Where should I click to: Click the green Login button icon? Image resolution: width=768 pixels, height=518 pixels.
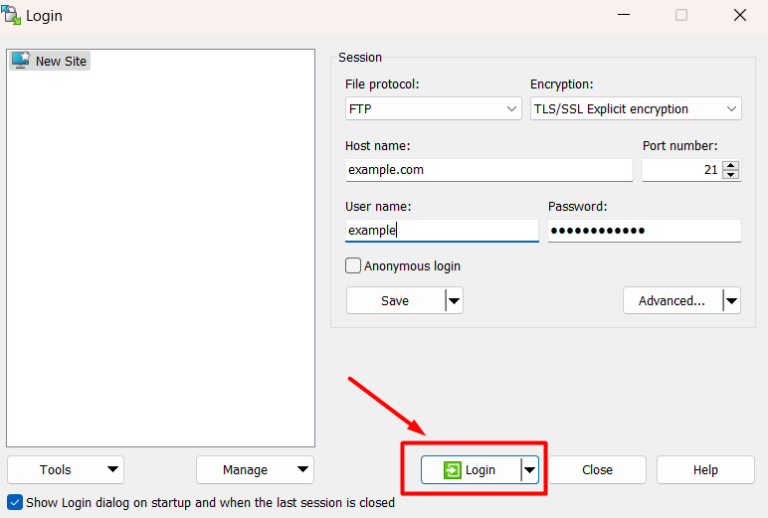tap(452, 470)
